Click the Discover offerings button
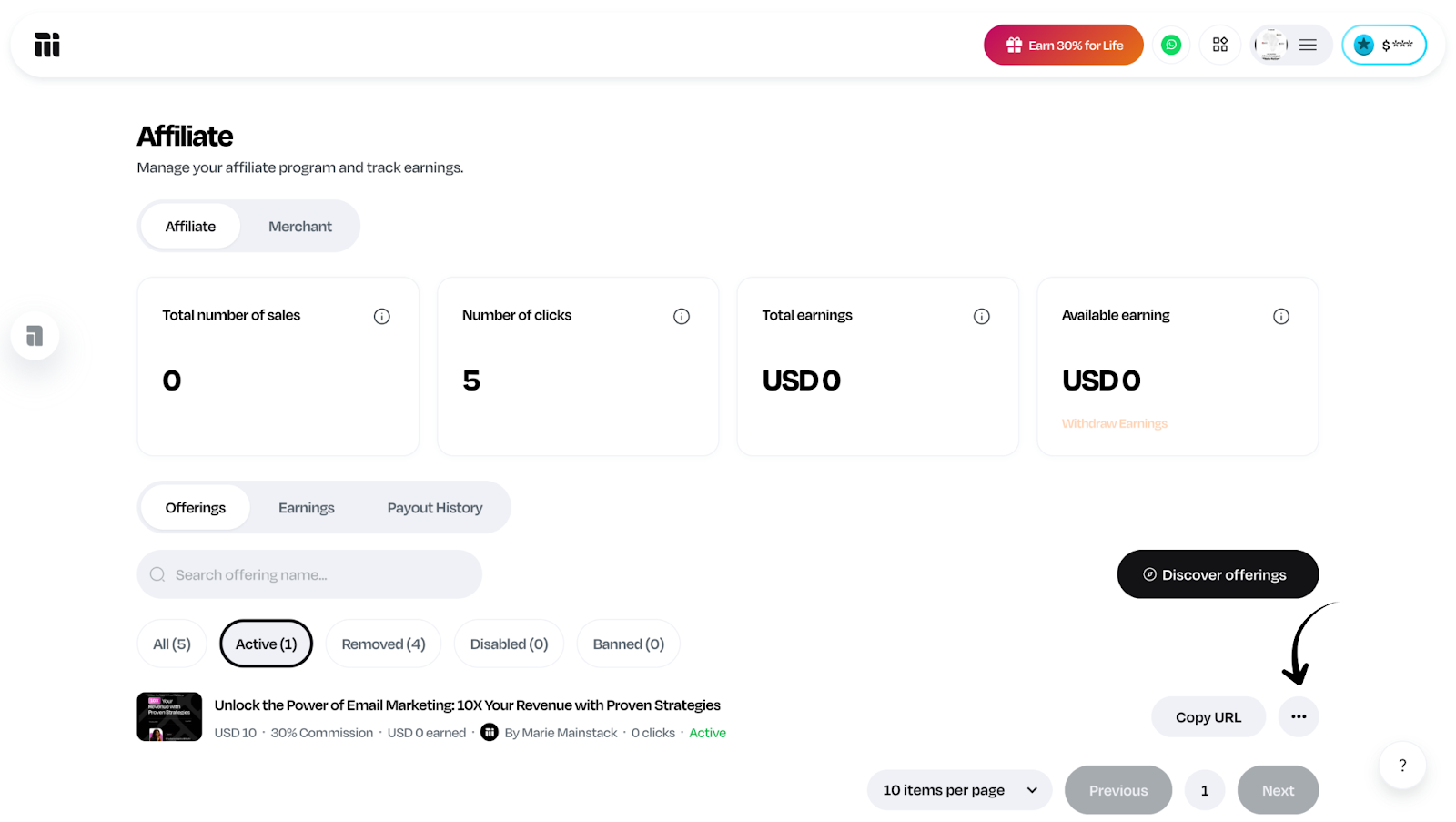This screenshot has height=822, width=1456. (x=1218, y=574)
